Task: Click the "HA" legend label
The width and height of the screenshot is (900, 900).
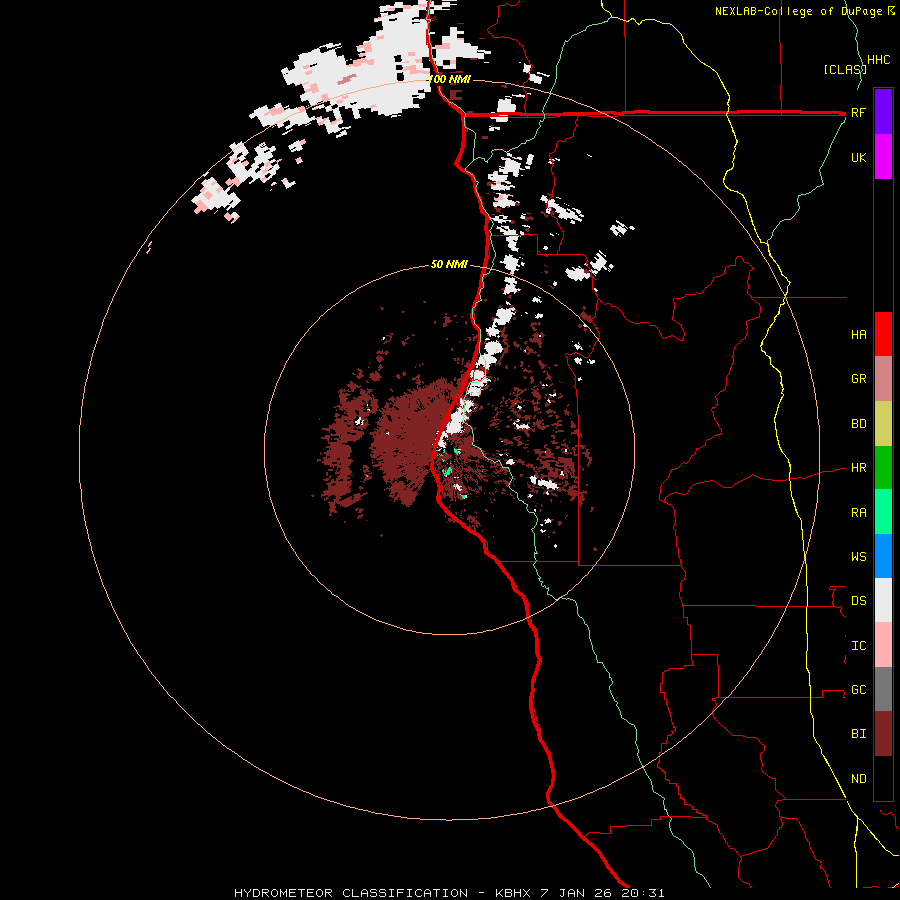Action: pyautogui.click(x=858, y=335)
